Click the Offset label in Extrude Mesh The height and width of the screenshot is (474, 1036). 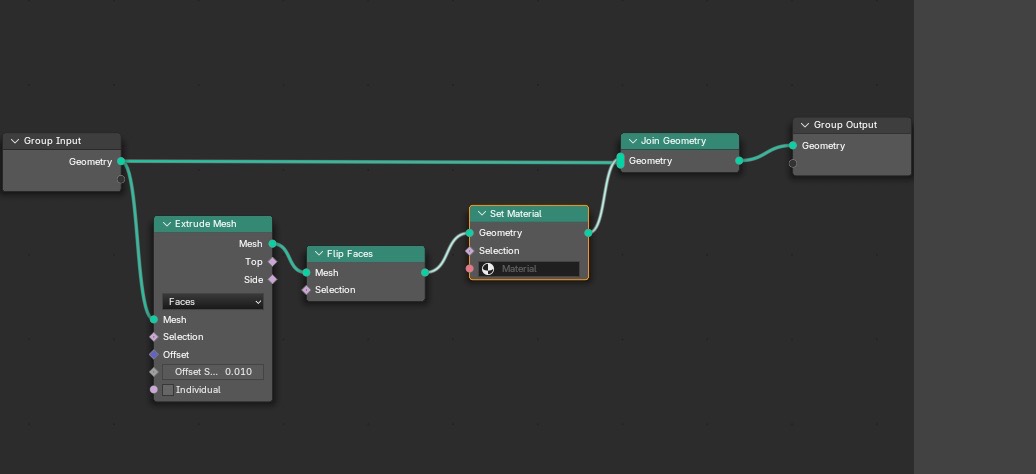pyautogui.click(x=176, y=354)
